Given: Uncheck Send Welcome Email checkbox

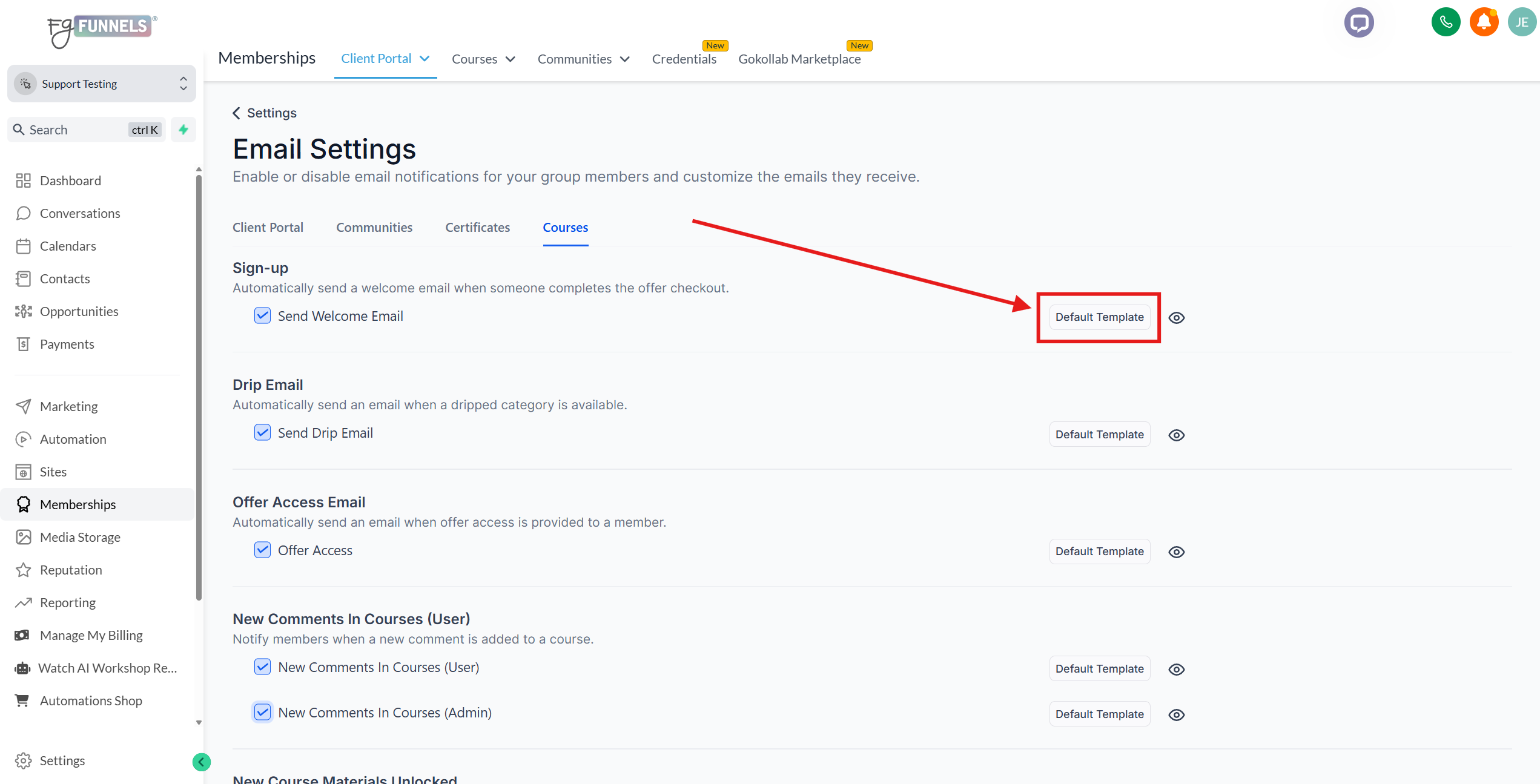Looking at the screenshot, I should (x=262, y=315).
